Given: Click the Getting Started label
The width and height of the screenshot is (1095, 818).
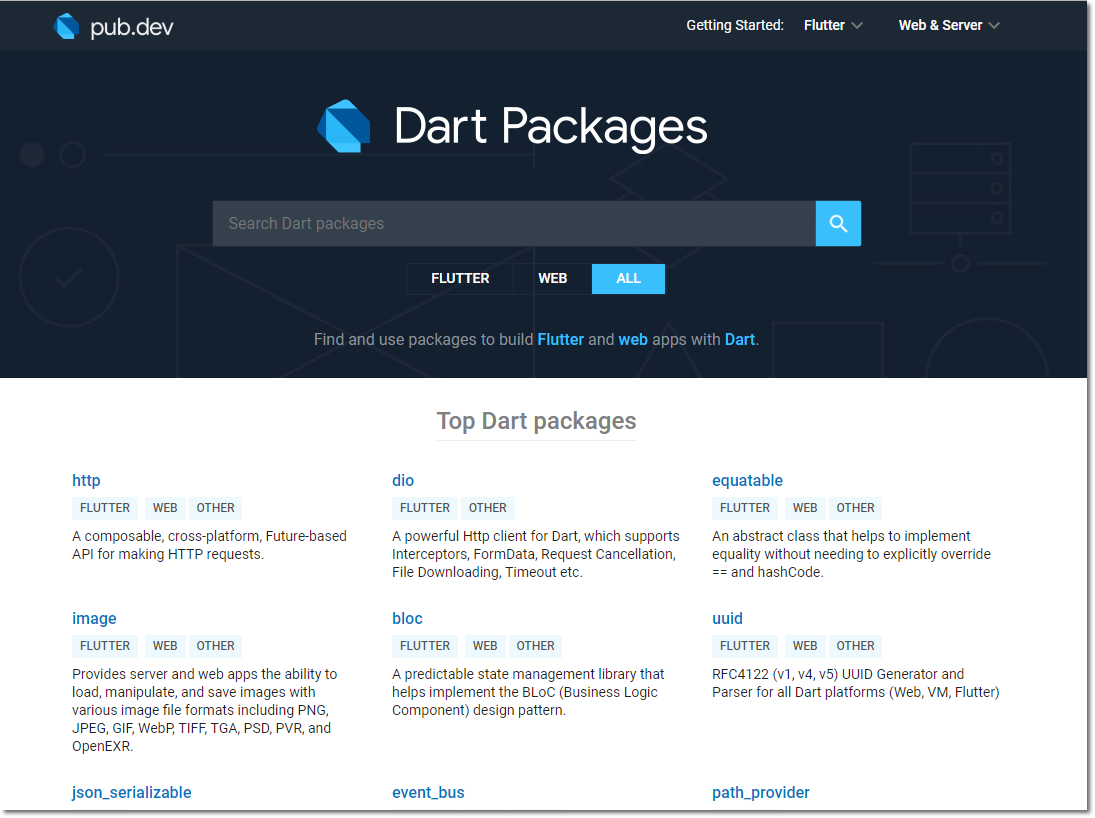Looking at the screenshot, I should click(735, 25).
